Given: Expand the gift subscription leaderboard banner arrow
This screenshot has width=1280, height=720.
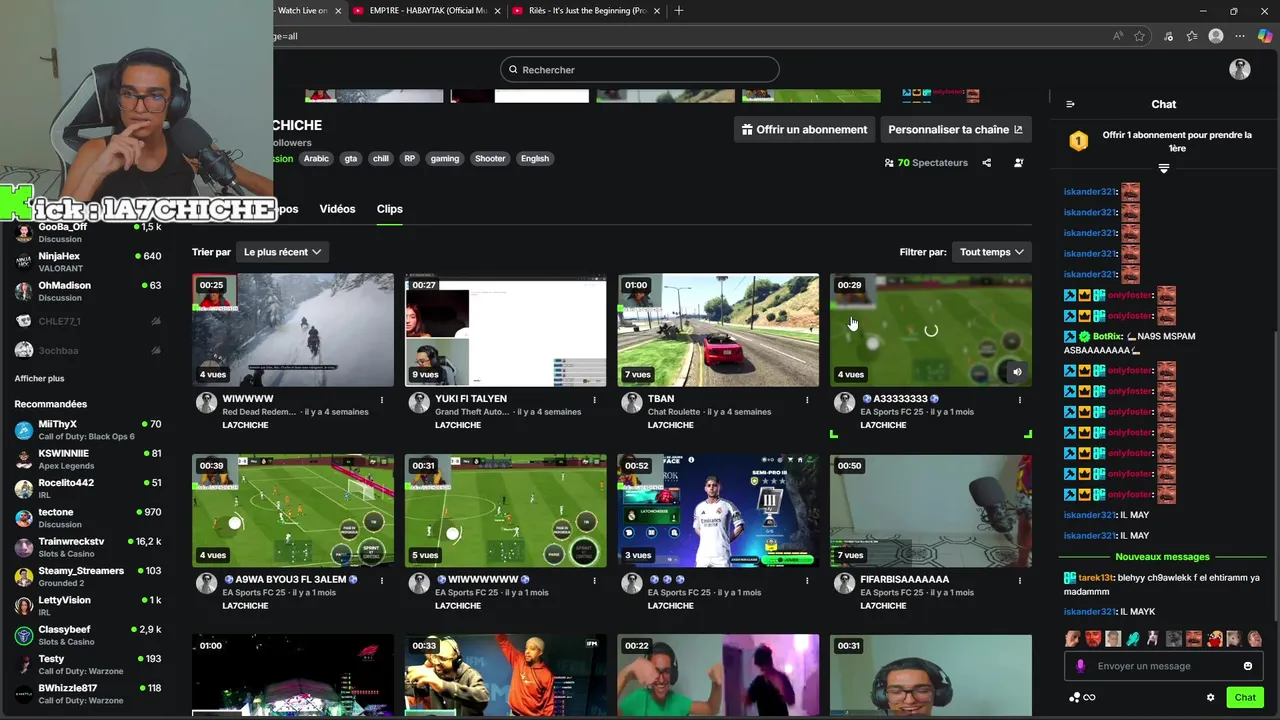Looking at the screenshot, I should 1164,169.
